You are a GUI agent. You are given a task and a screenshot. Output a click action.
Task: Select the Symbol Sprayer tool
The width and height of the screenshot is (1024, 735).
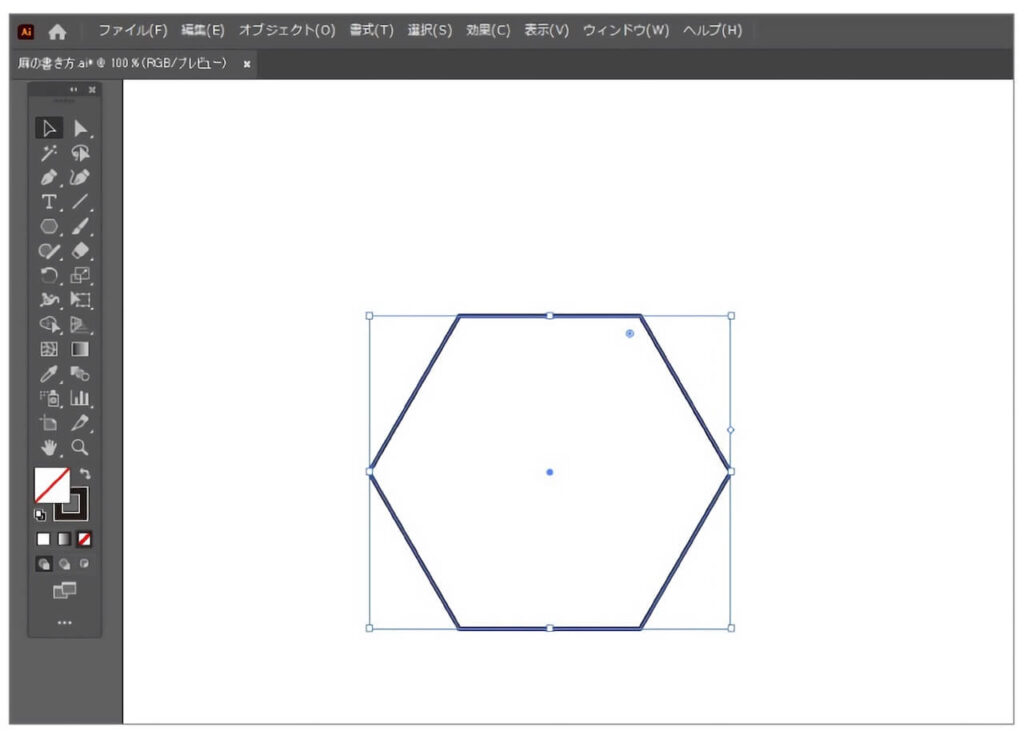[x=49, y=399]
